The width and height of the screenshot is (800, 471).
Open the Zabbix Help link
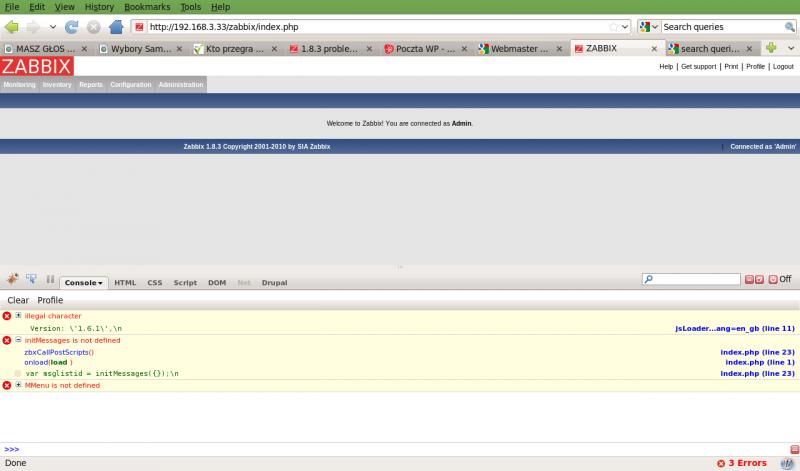pyautogui.click(x=666, y=66)
